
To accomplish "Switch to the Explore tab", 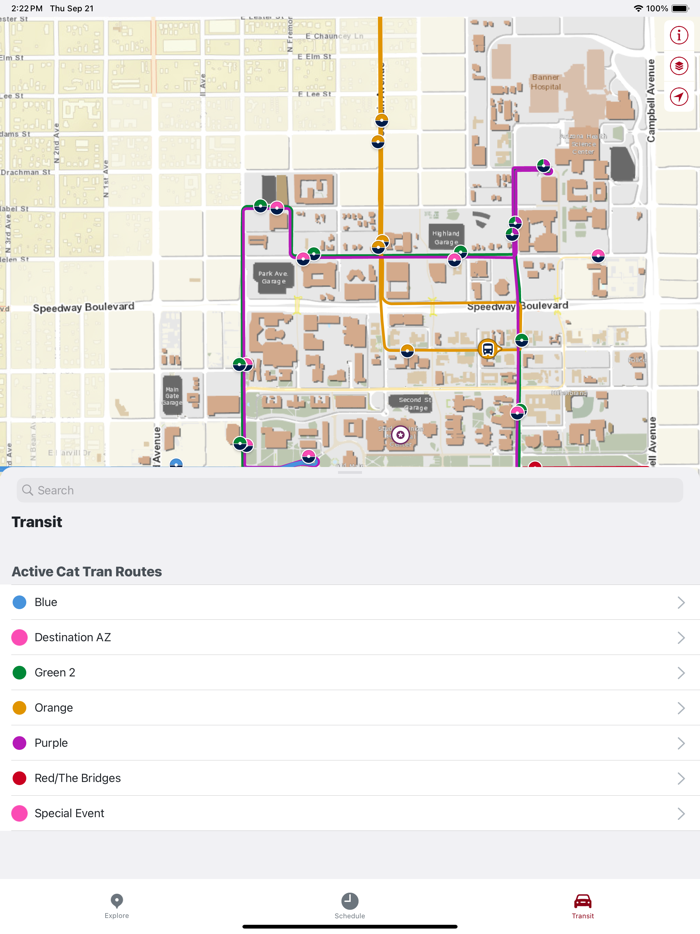I will tap(117, 906).
